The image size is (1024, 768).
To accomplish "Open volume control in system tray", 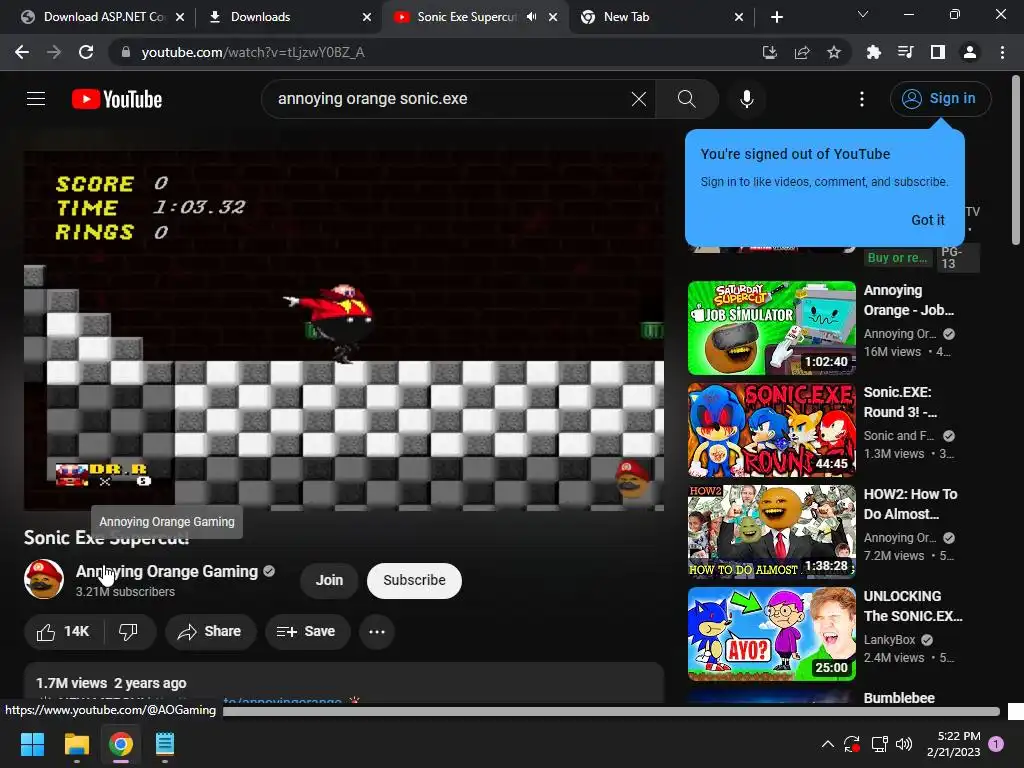I will point(904,744).
